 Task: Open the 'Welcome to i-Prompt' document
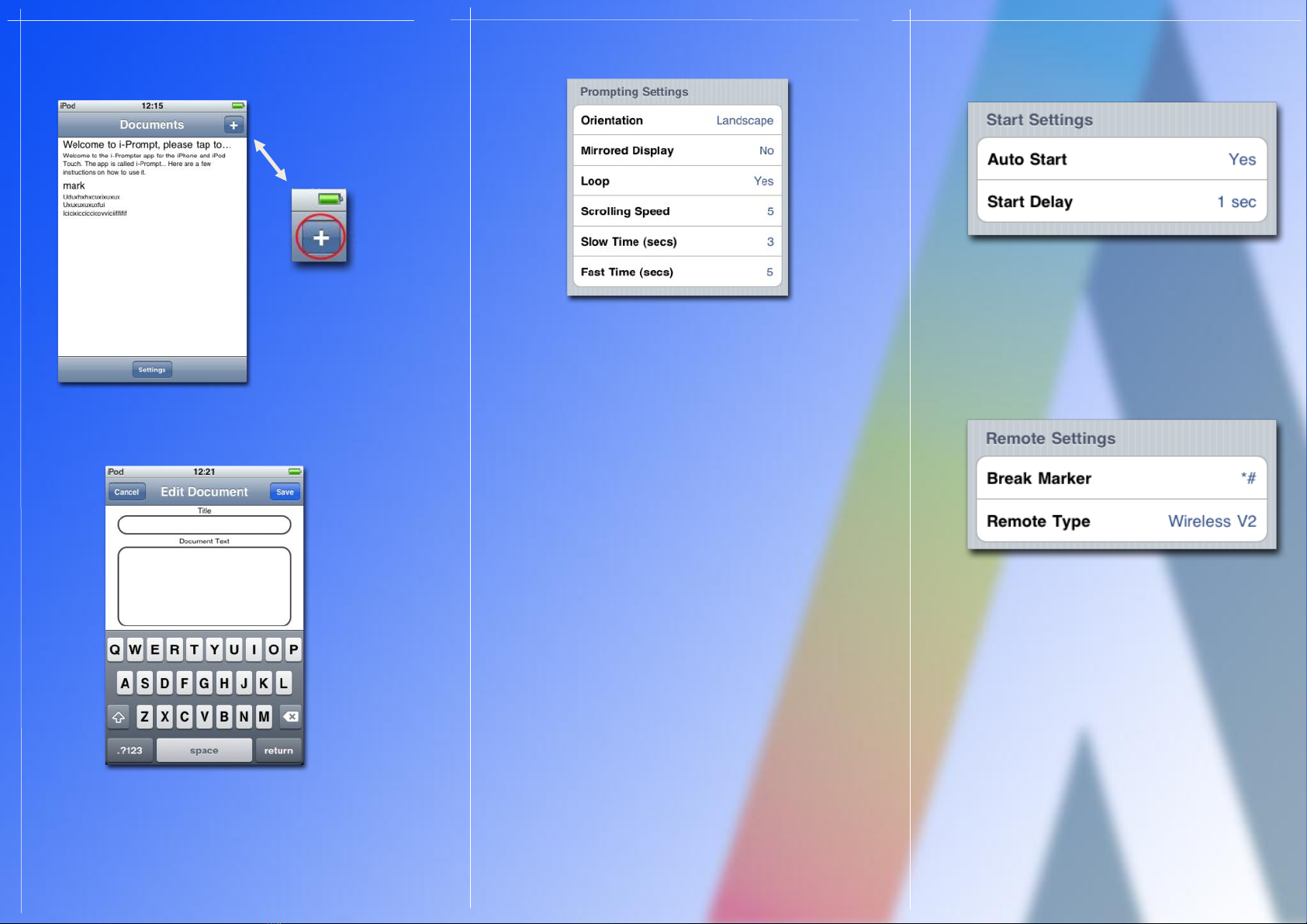pyautogui.click(x=152, y=158)
